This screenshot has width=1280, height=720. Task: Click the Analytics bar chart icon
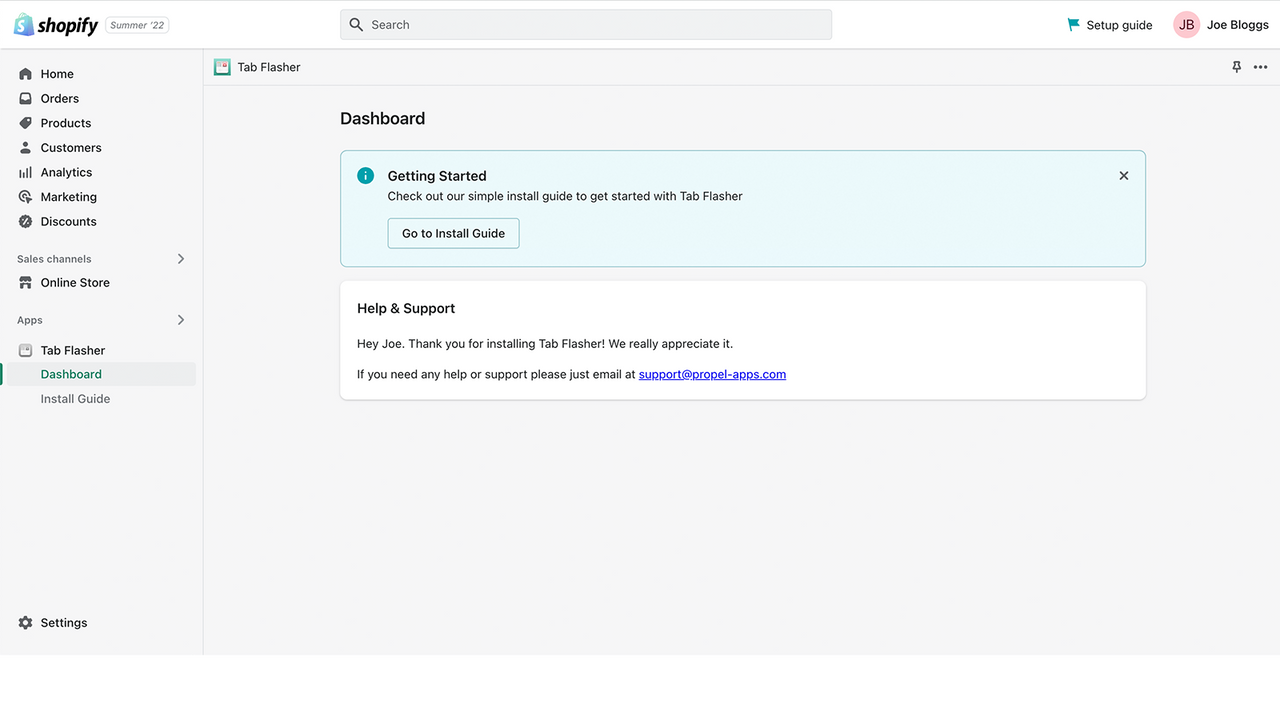pos(24,171)
